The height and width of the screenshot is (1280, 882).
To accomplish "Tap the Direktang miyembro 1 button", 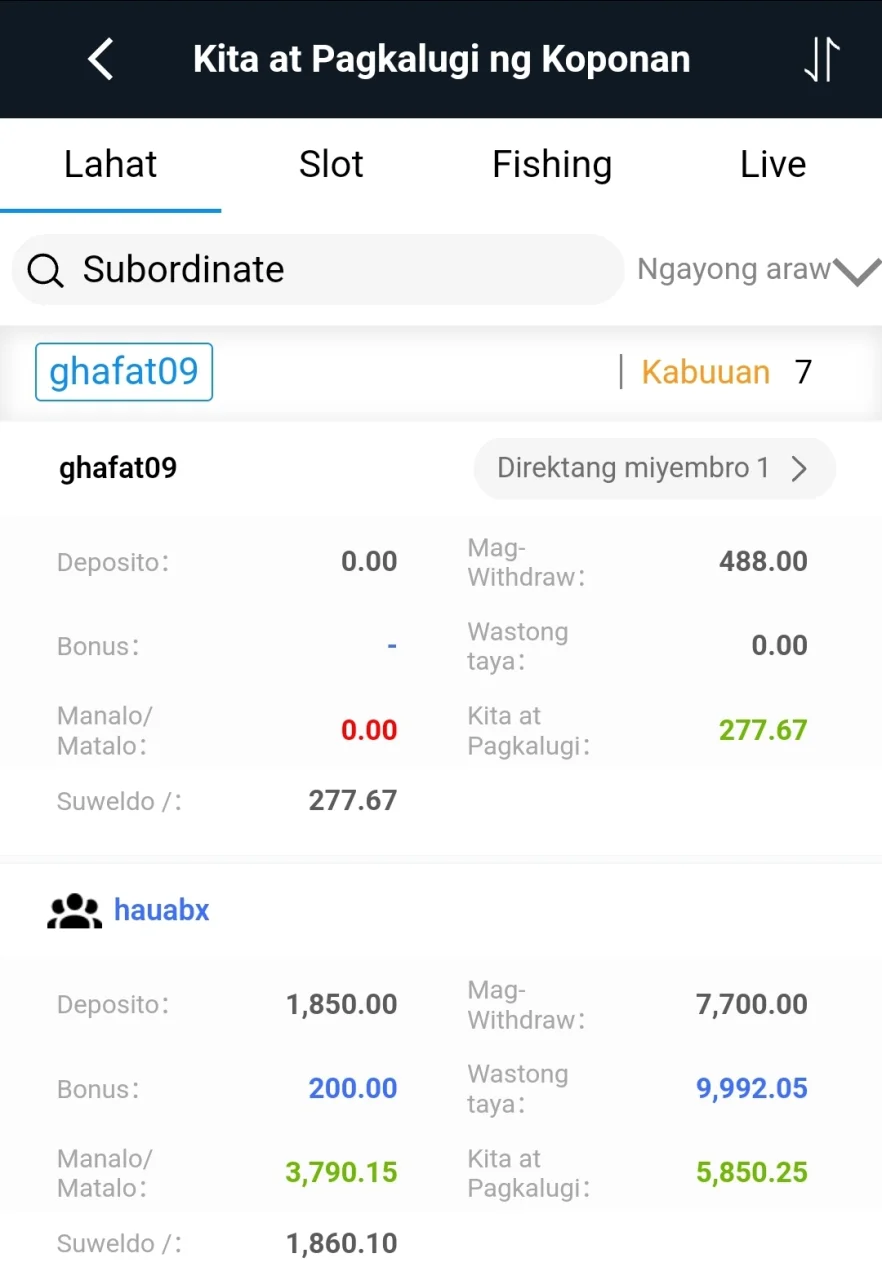I will click(654, 469).
